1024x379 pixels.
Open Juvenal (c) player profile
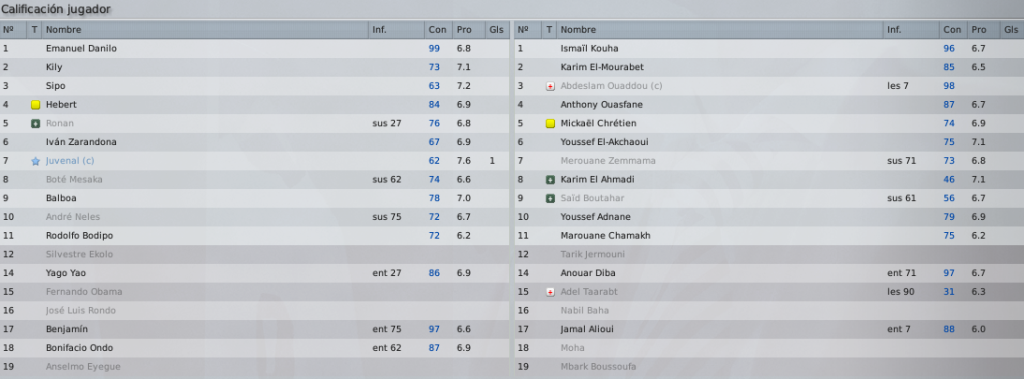click(x=70, y=161)
